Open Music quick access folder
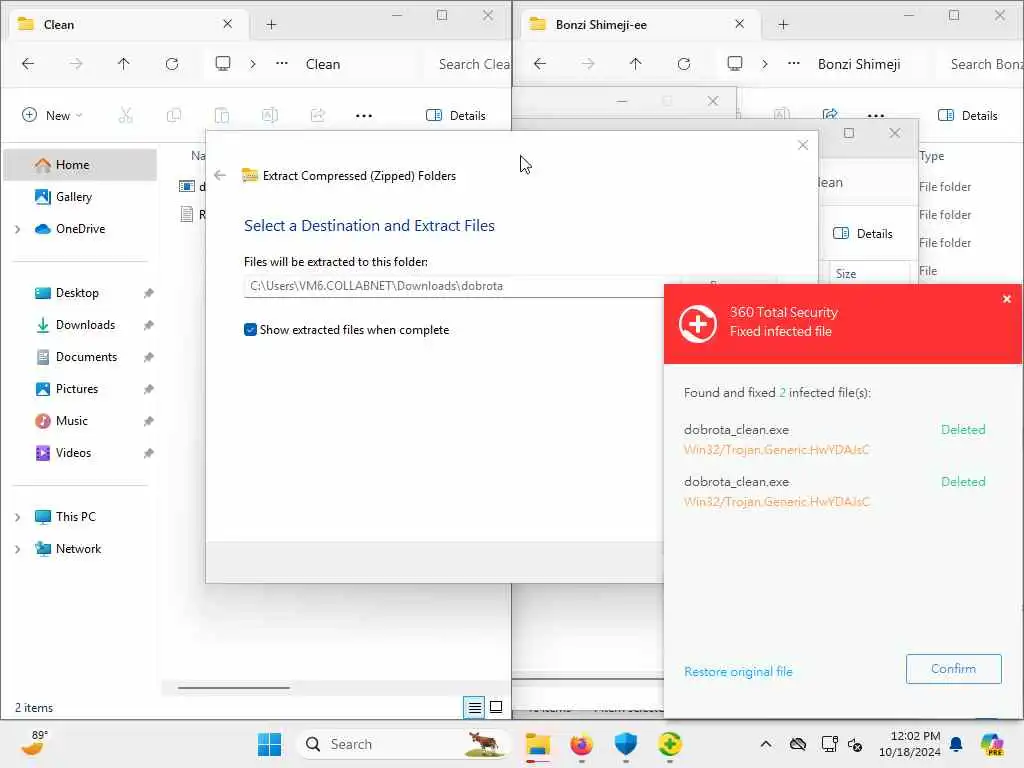 click(x=71, y=421)
